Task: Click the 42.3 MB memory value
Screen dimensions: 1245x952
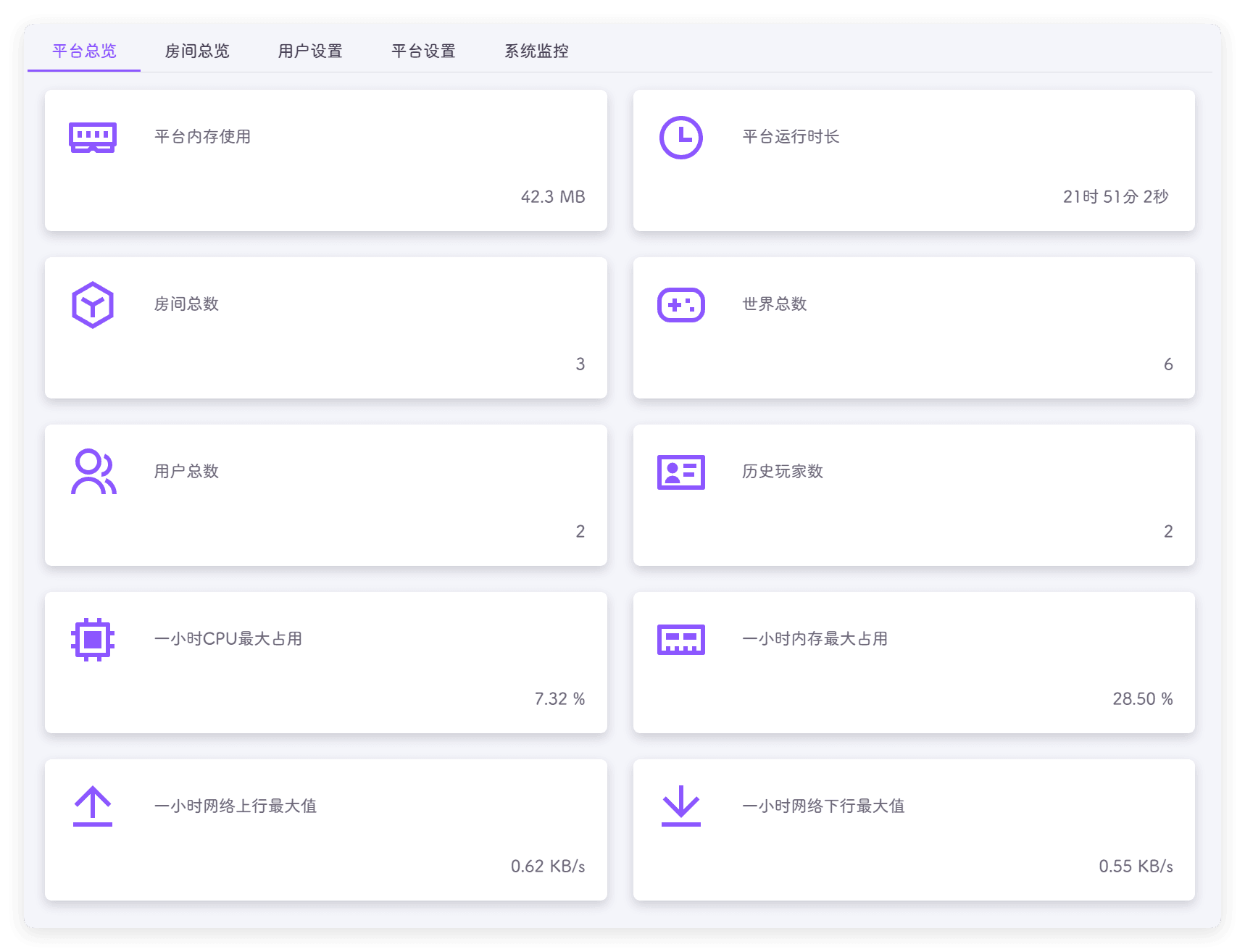Action: coord(552,197)
